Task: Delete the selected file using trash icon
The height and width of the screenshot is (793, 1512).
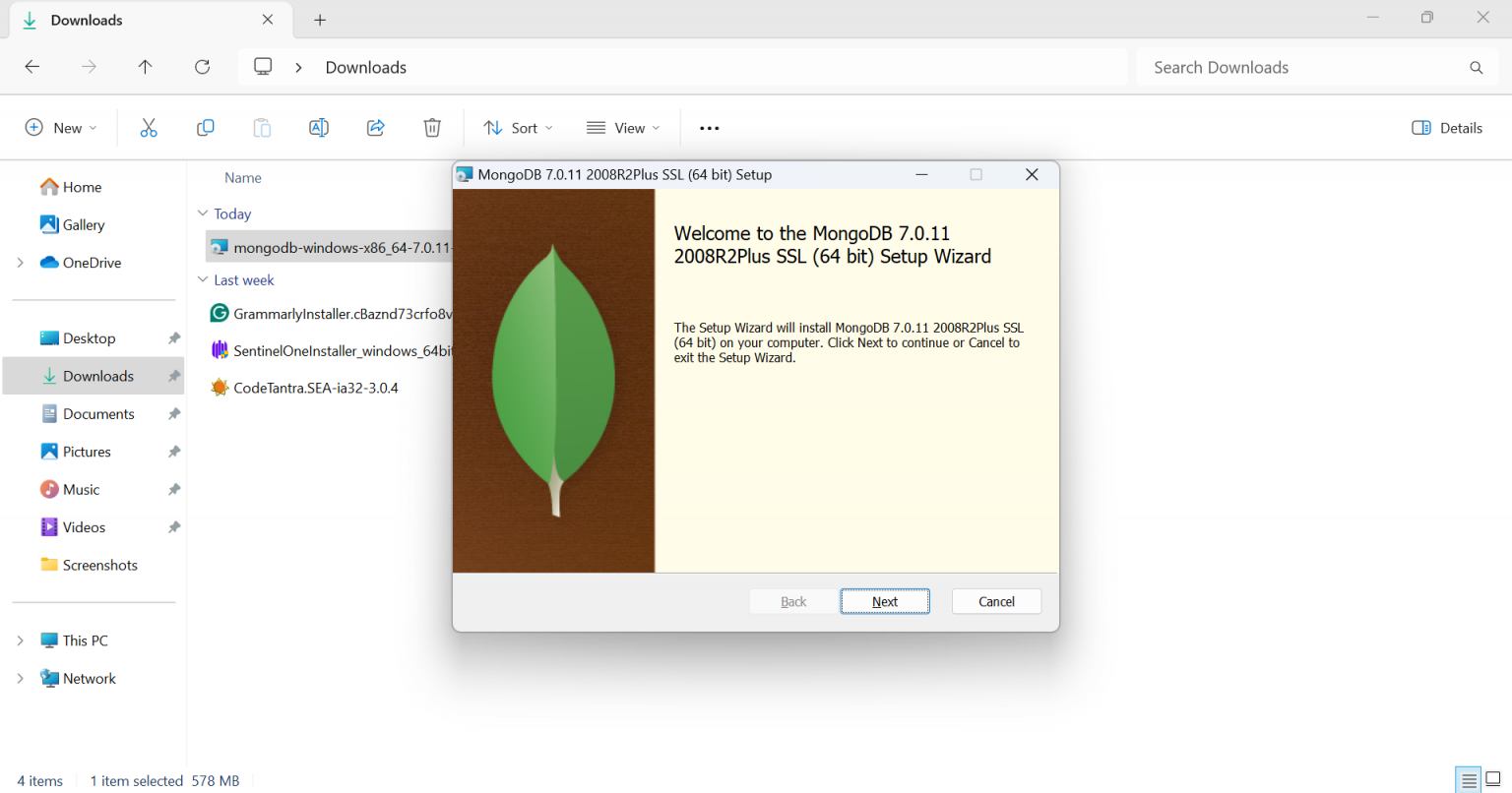Action: pos(431,127)
